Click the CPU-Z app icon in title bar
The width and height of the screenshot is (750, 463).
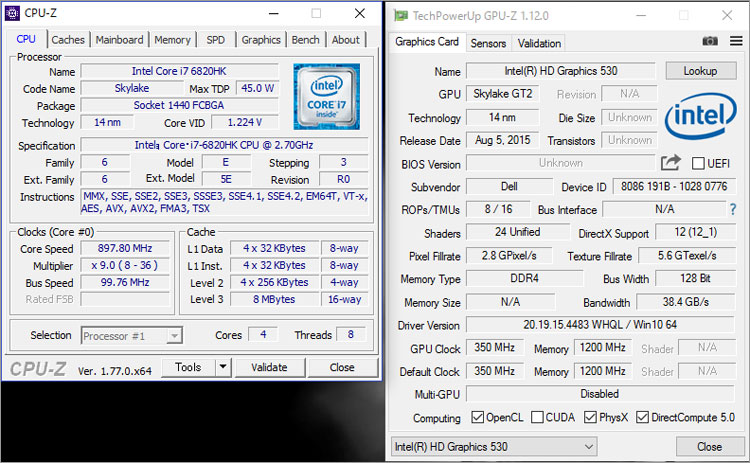12,13
